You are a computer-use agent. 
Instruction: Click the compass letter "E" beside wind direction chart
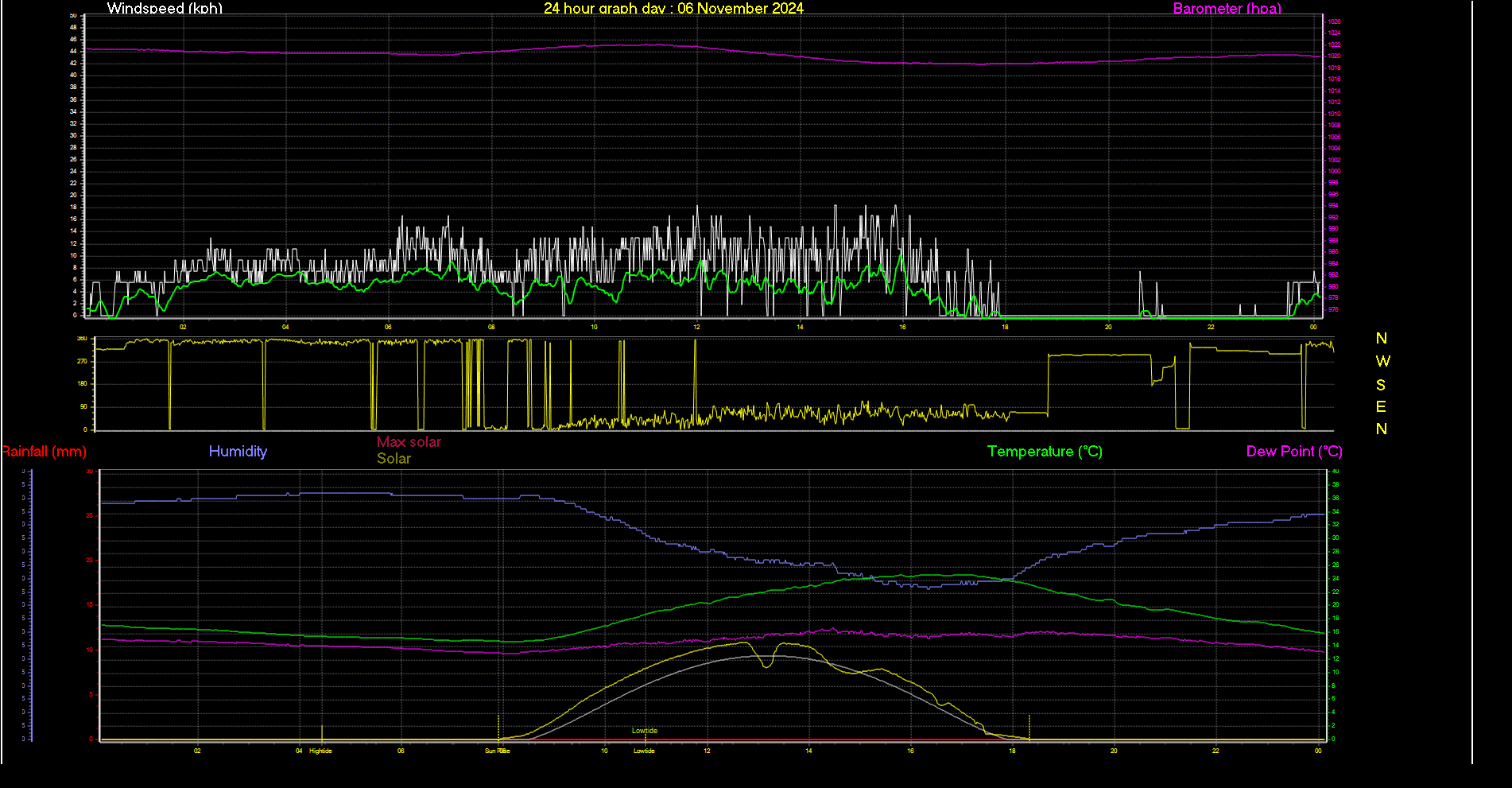pyautogui.click(x=1381, y=406)
